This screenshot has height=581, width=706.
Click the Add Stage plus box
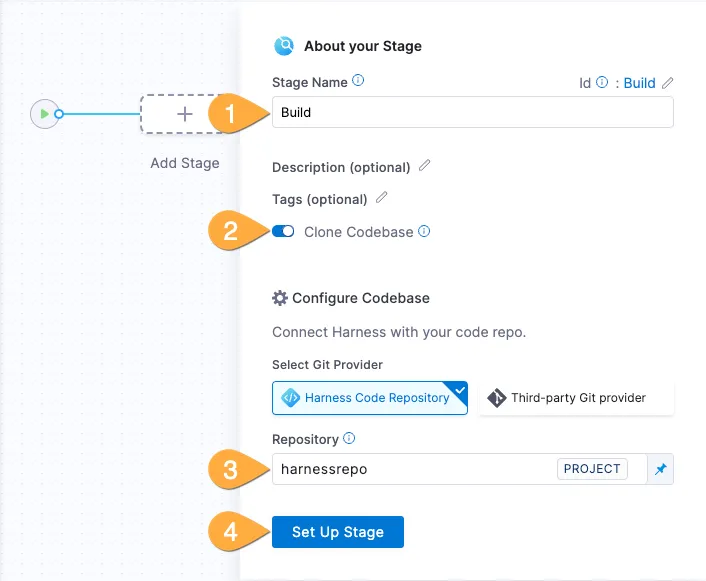point(185,114)
